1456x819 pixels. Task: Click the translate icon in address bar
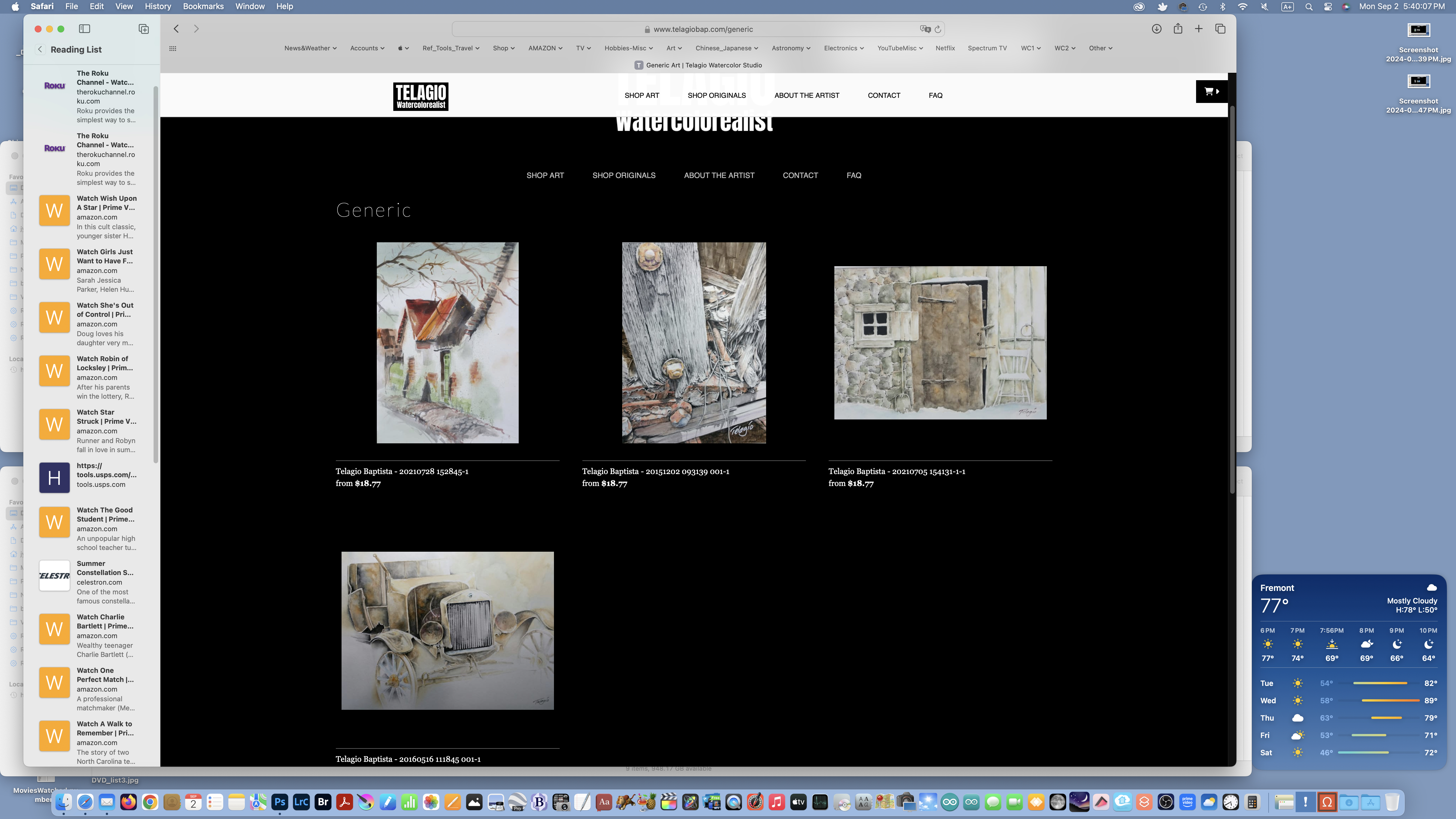925,29
